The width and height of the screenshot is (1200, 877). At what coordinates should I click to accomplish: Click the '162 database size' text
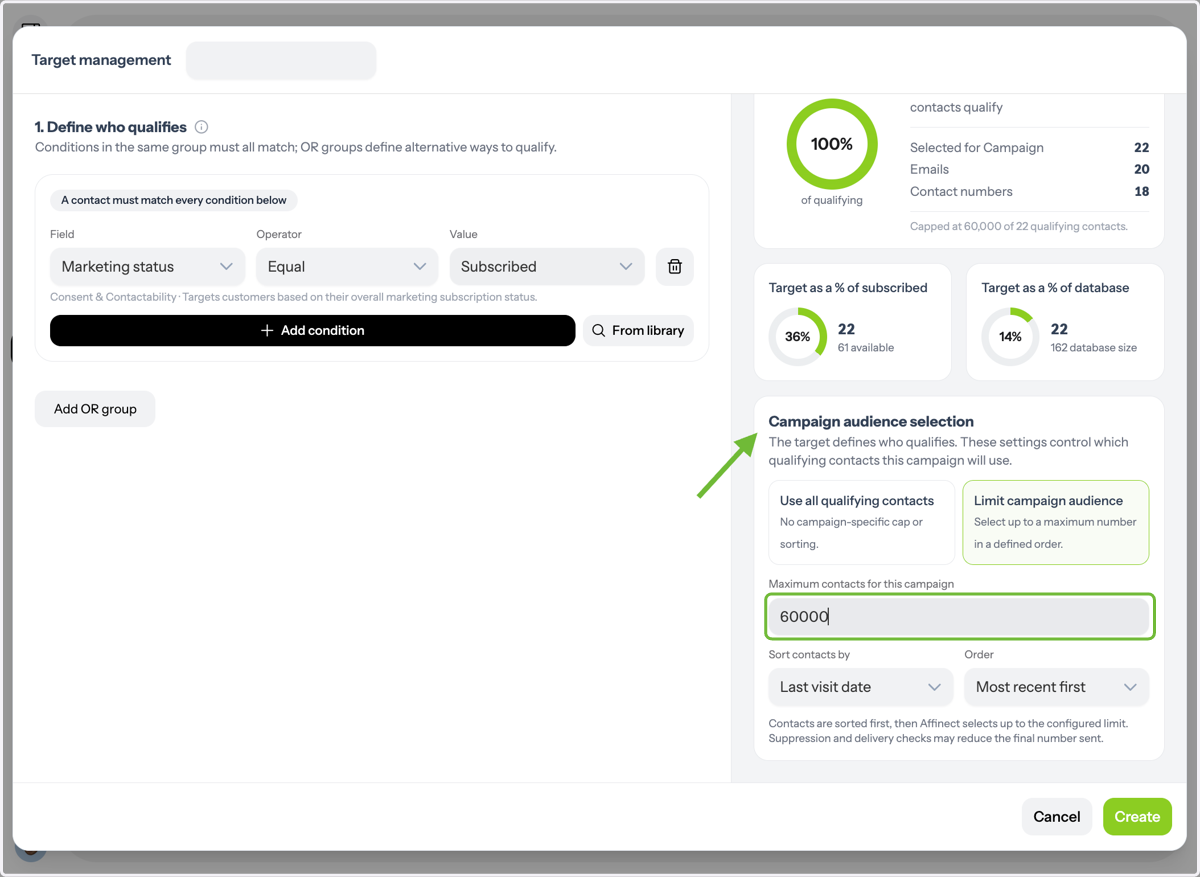(1094, 348)
